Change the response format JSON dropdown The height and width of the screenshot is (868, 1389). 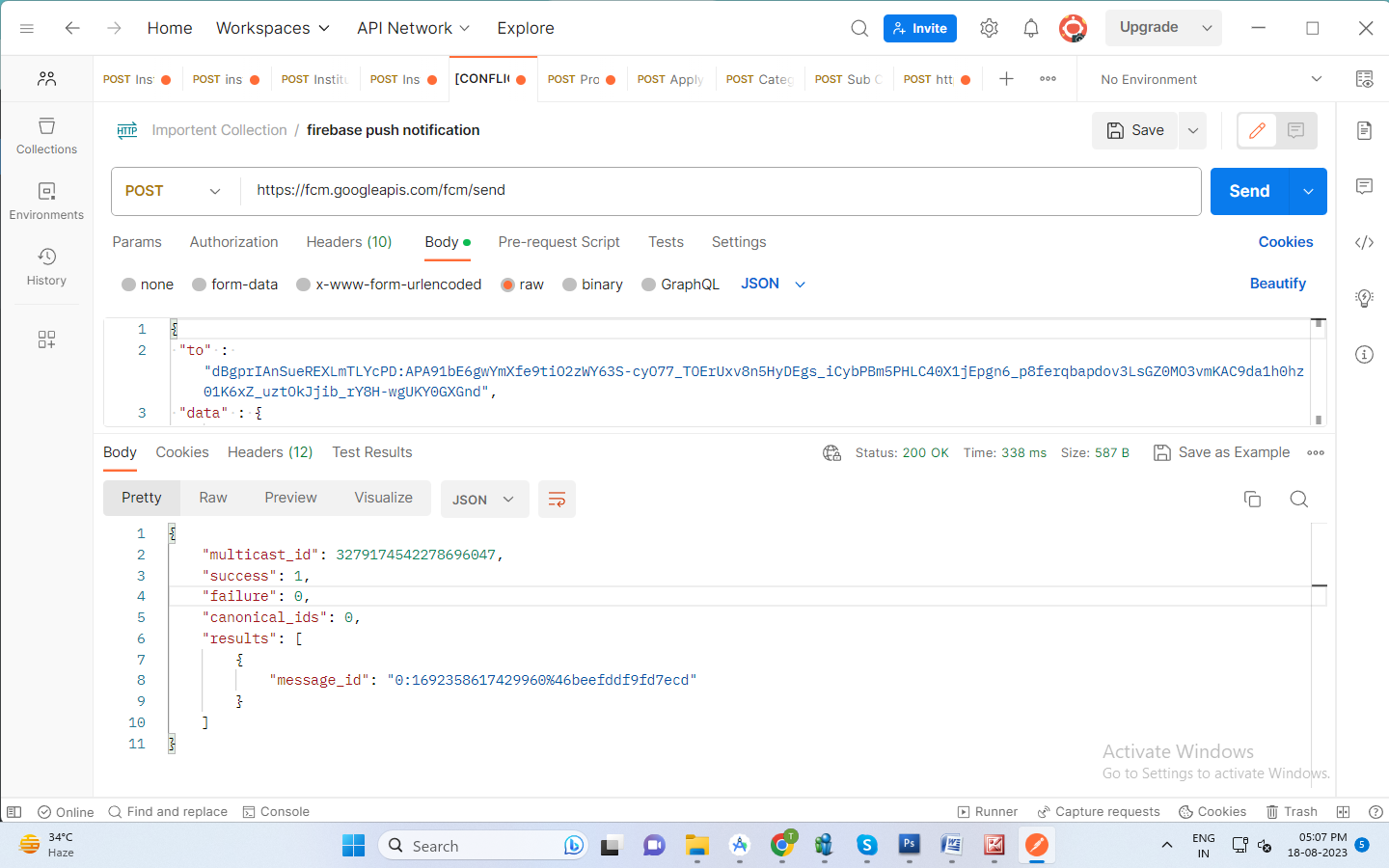[x=484, y=500]
